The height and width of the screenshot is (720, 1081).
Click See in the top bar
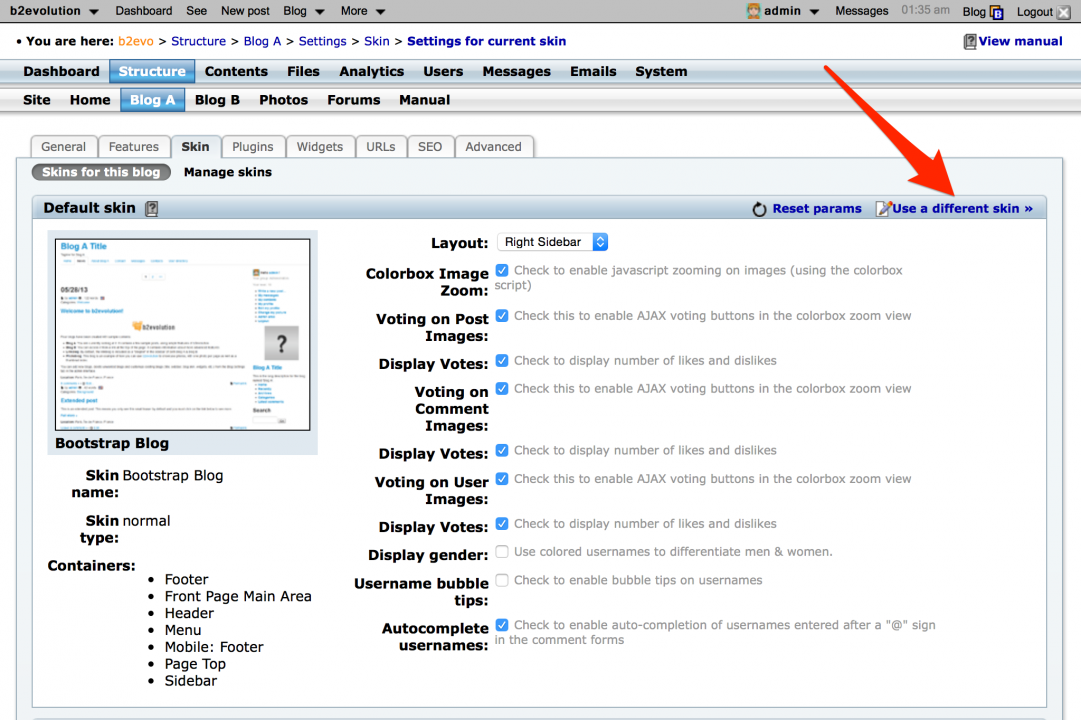tap(196, 11)
